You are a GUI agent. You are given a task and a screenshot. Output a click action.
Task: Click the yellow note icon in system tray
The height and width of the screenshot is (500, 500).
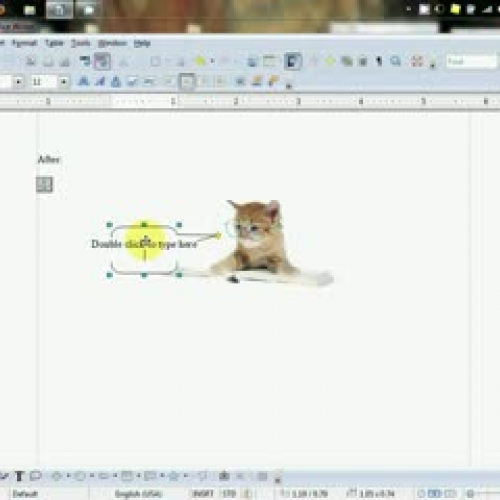455,9
